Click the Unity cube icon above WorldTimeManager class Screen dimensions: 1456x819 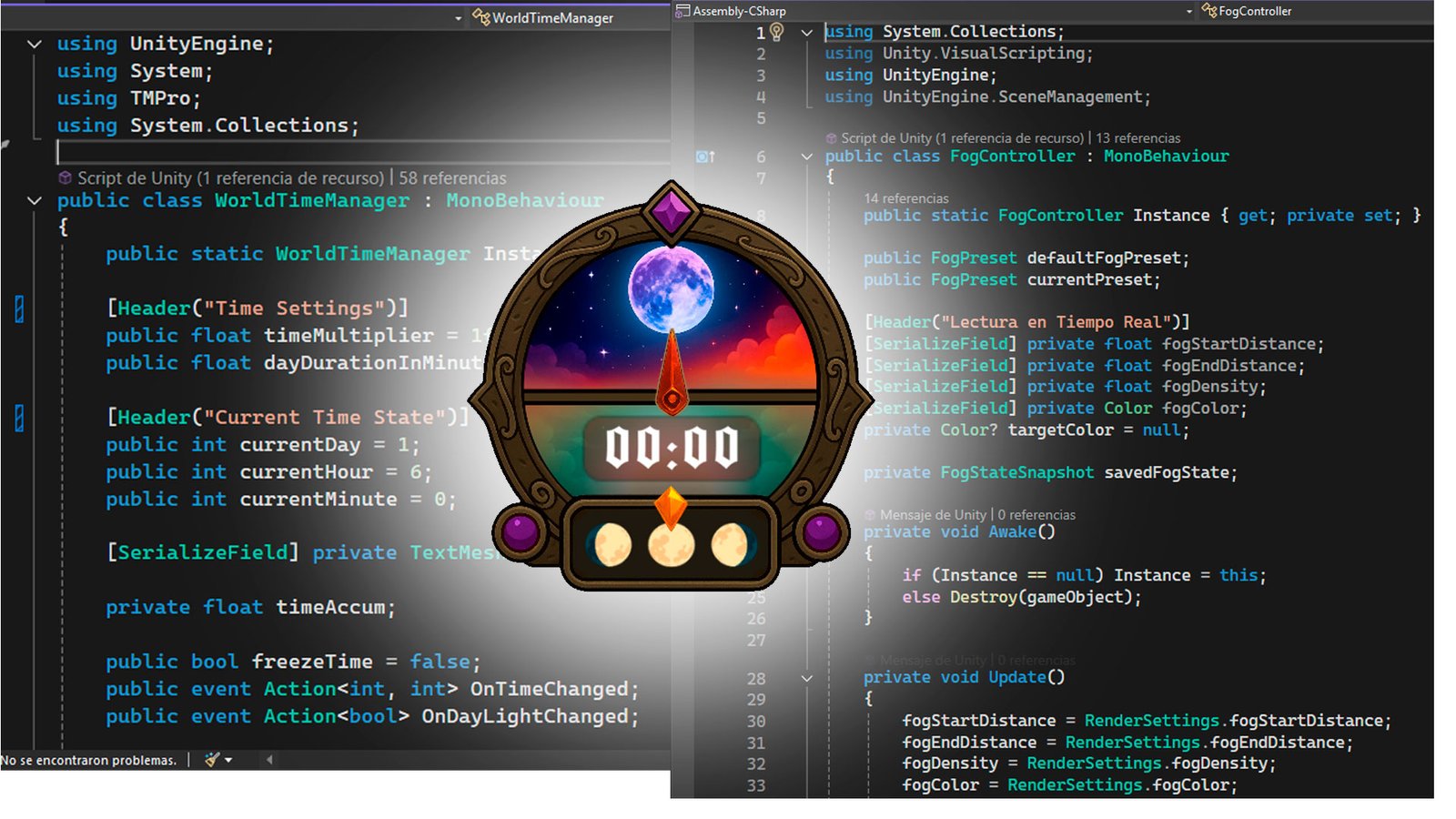65,178
